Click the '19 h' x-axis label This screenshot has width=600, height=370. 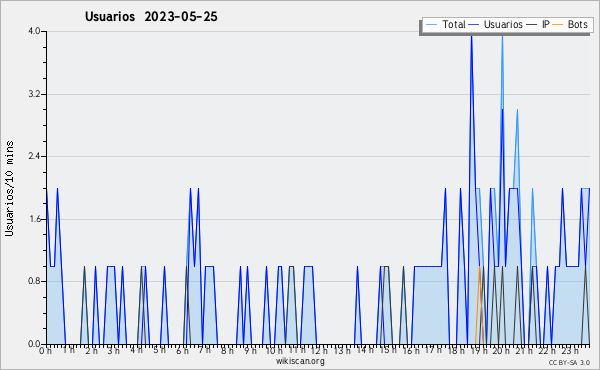pyautogui.click(x=478, y=351)
